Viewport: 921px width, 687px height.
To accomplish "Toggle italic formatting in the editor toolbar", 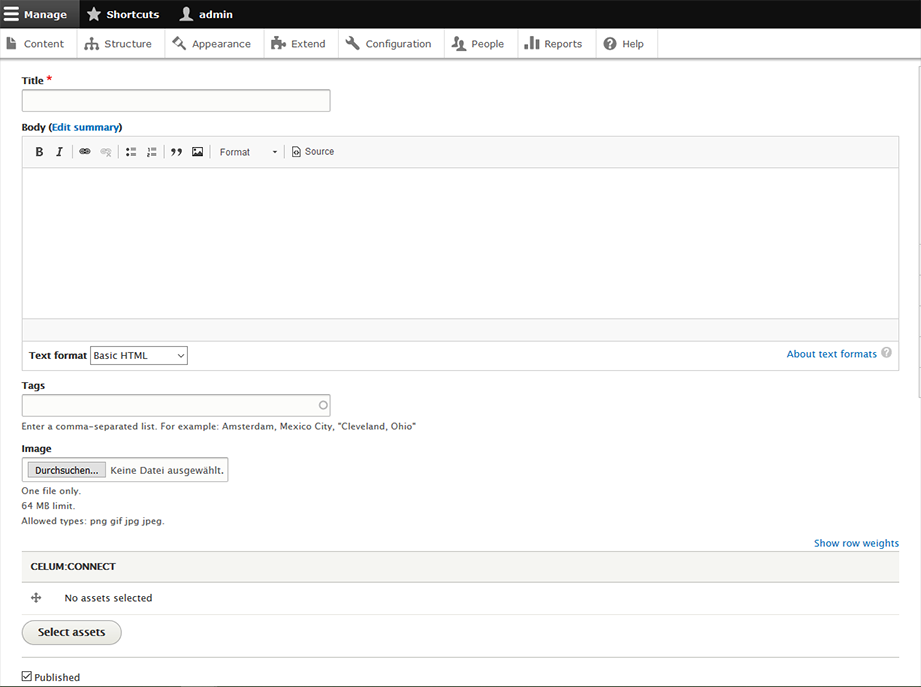I will point(59,152).
